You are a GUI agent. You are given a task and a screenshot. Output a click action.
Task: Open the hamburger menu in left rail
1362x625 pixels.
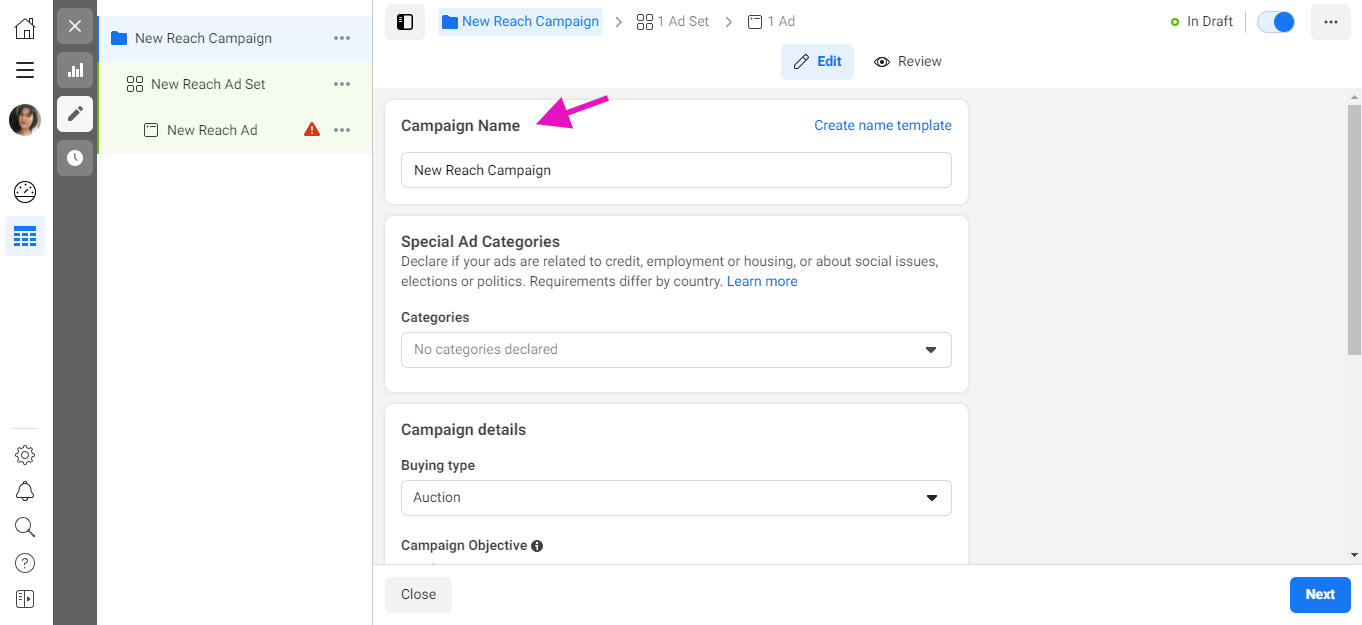pos(25,70)
